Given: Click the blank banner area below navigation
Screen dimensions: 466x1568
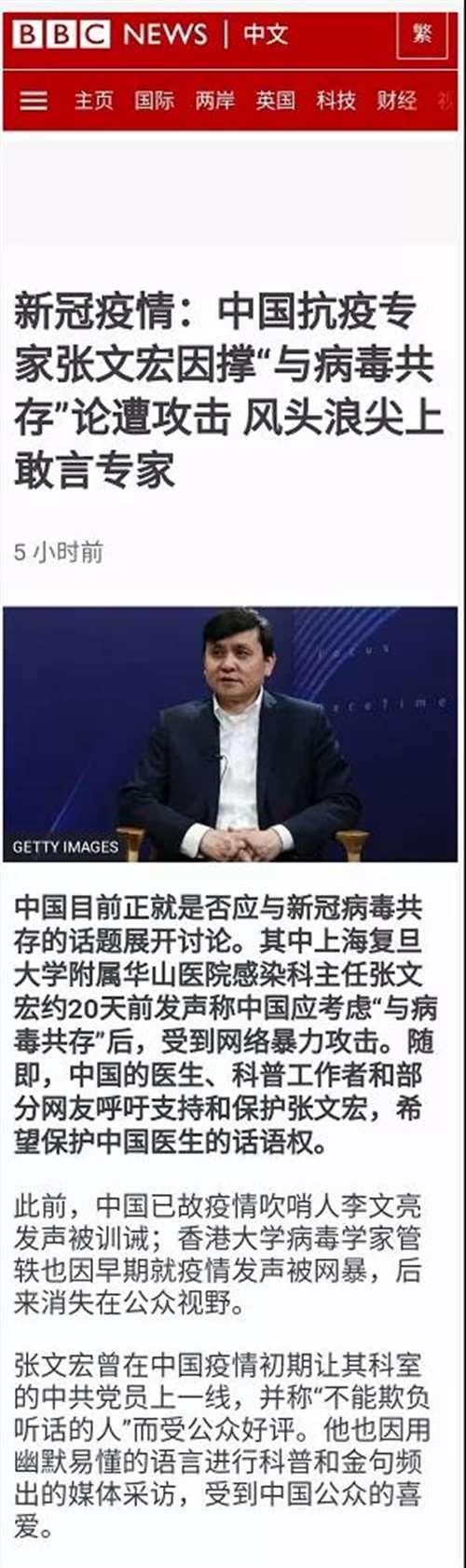Looking at the screenshot, I should [230, 187].
